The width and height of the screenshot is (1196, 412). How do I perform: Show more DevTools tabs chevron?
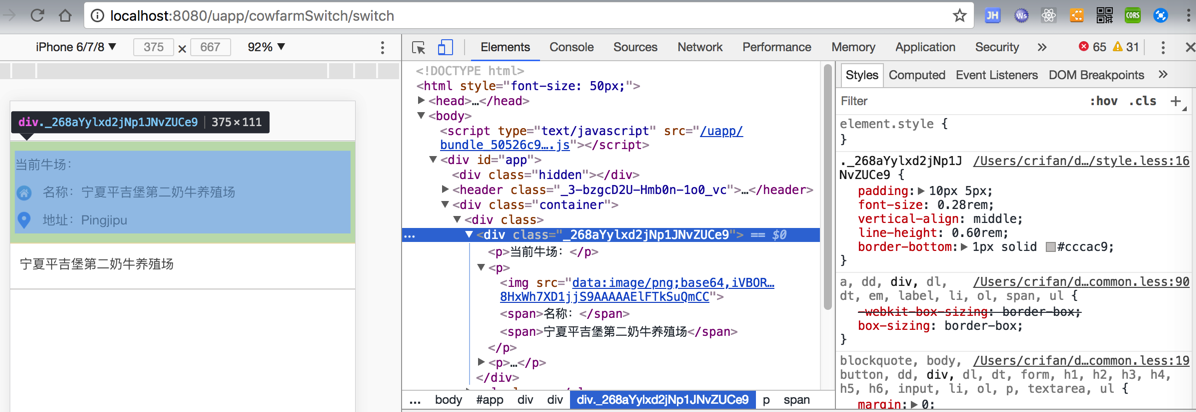(x=1042, y=47)
